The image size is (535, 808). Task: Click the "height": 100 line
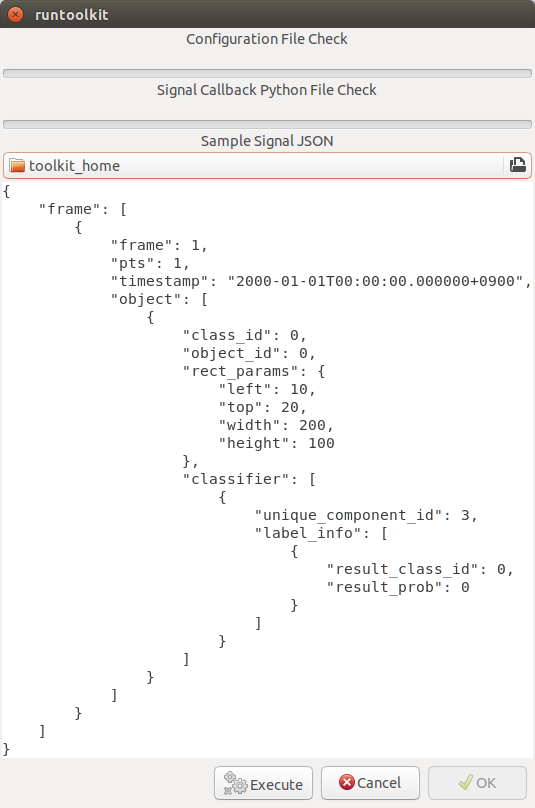pos(277,444)
